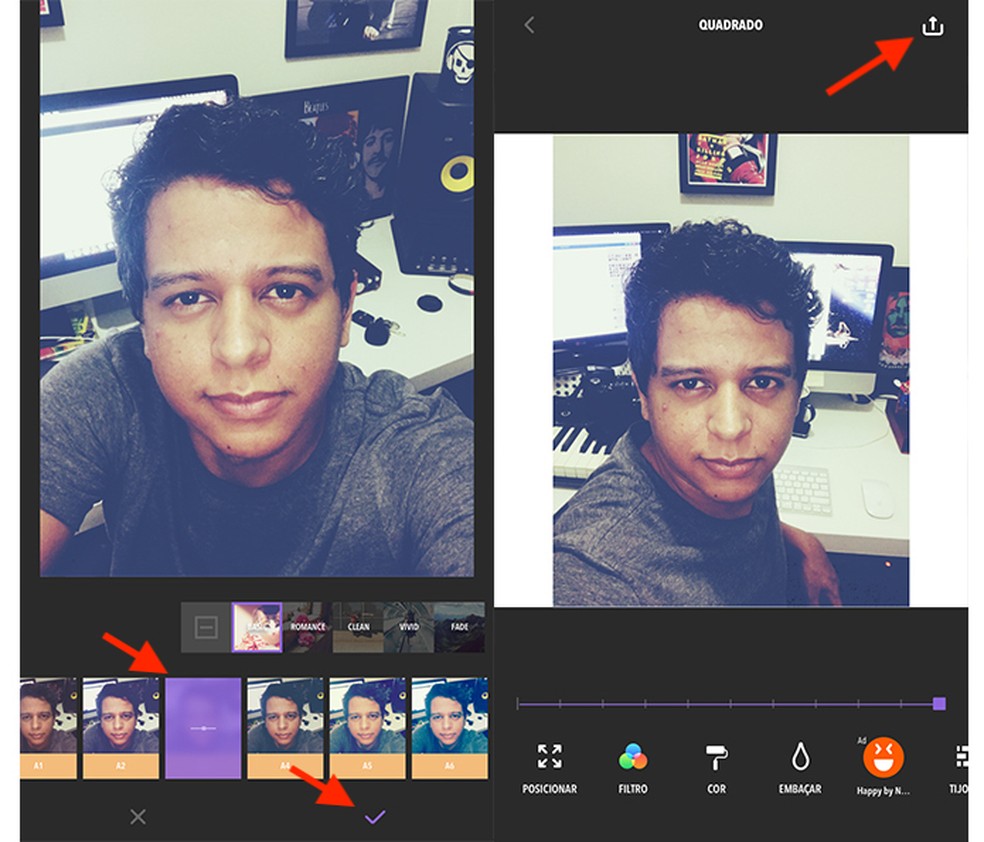
Task: Cancel filter selection with the X button
Action: (136, 817)
